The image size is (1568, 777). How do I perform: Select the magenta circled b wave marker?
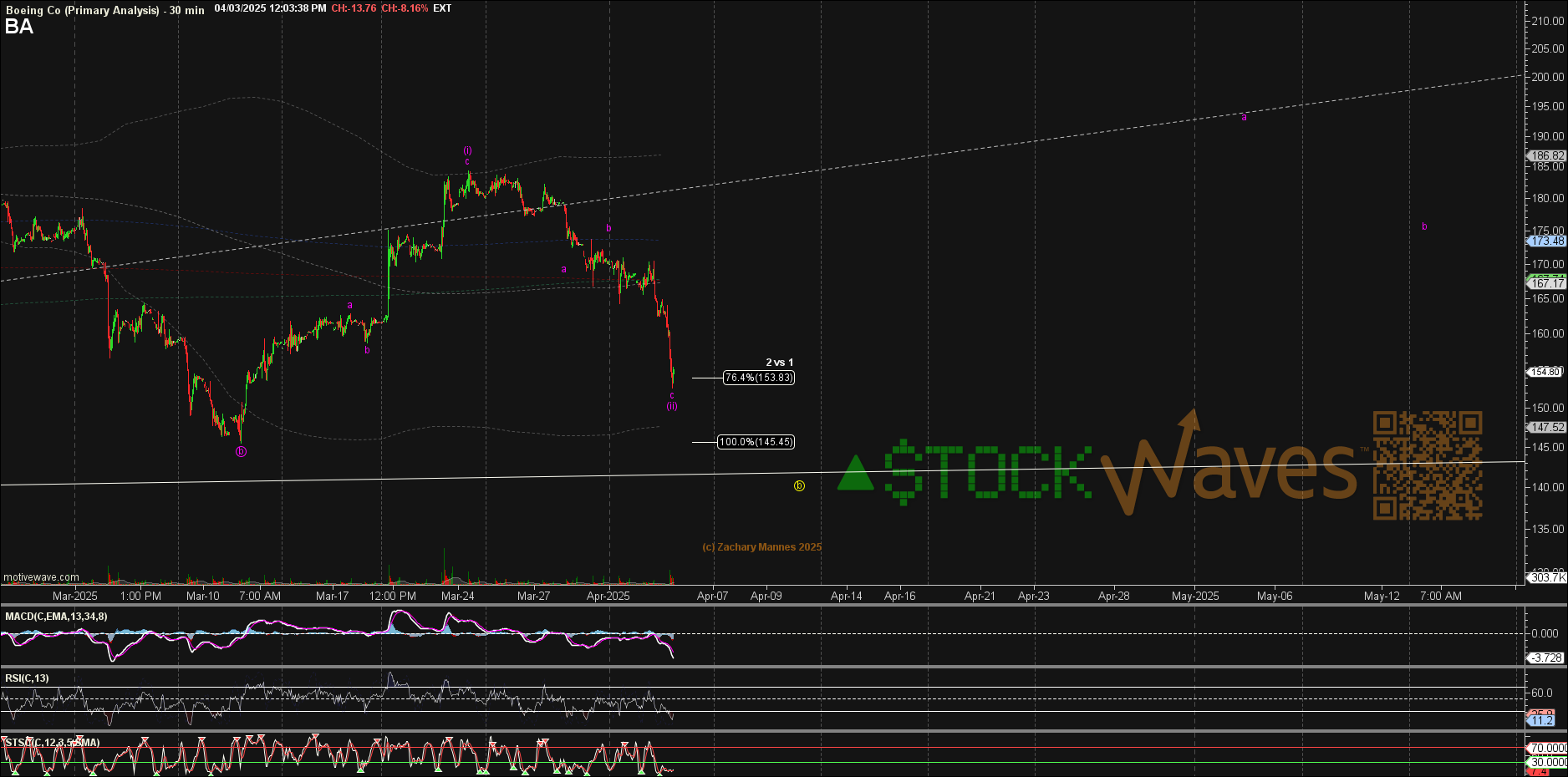tap(241, 452)
